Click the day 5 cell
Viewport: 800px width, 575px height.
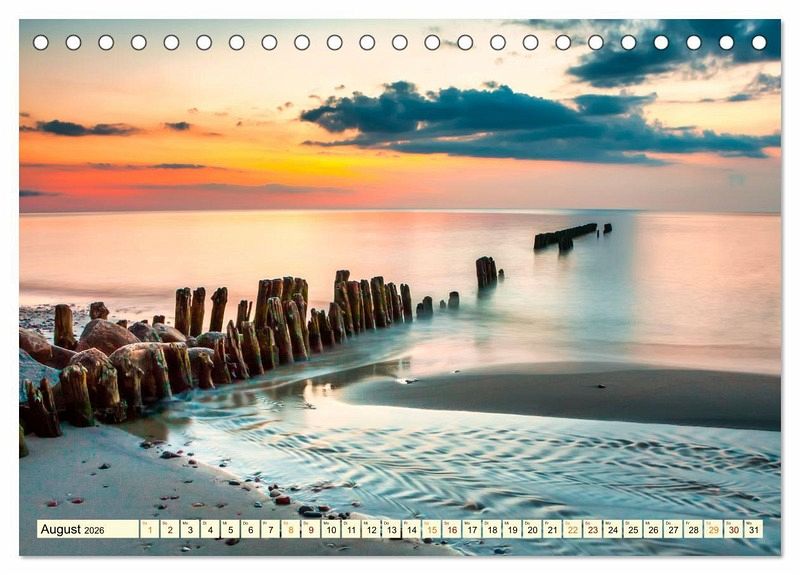230,529
